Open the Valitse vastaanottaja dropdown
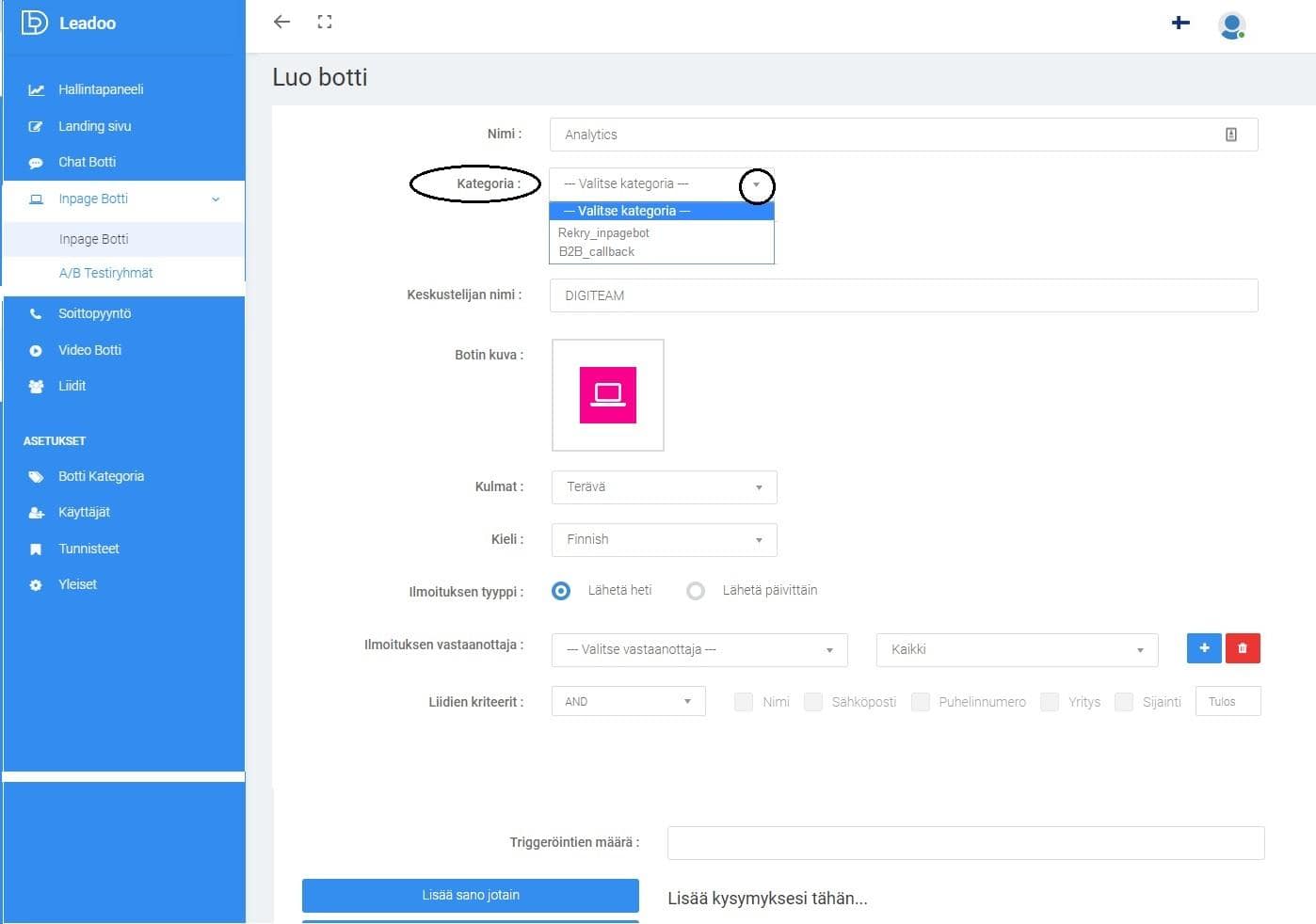This screenshot has width=1316, height=924. click(698, 650)
